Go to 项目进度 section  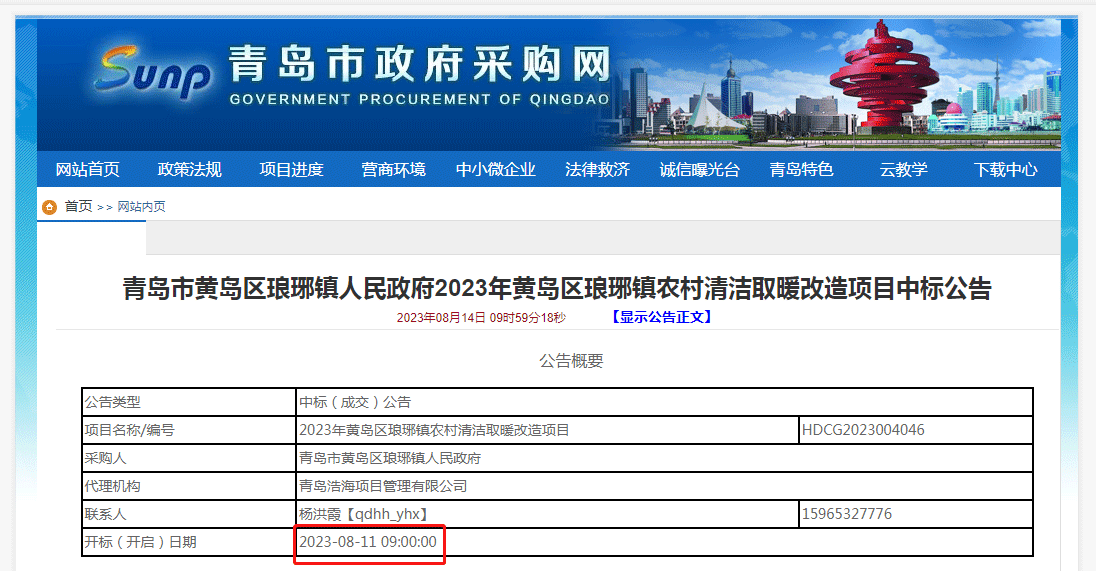click(291, 169)
